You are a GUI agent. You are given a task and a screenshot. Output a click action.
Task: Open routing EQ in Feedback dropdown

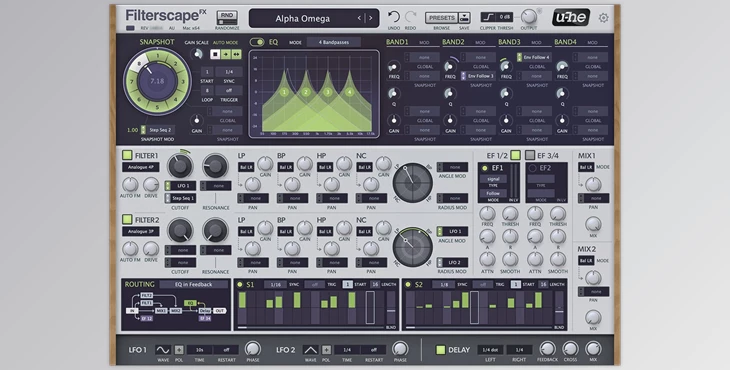pyautogui.click(x=194, y=284)
